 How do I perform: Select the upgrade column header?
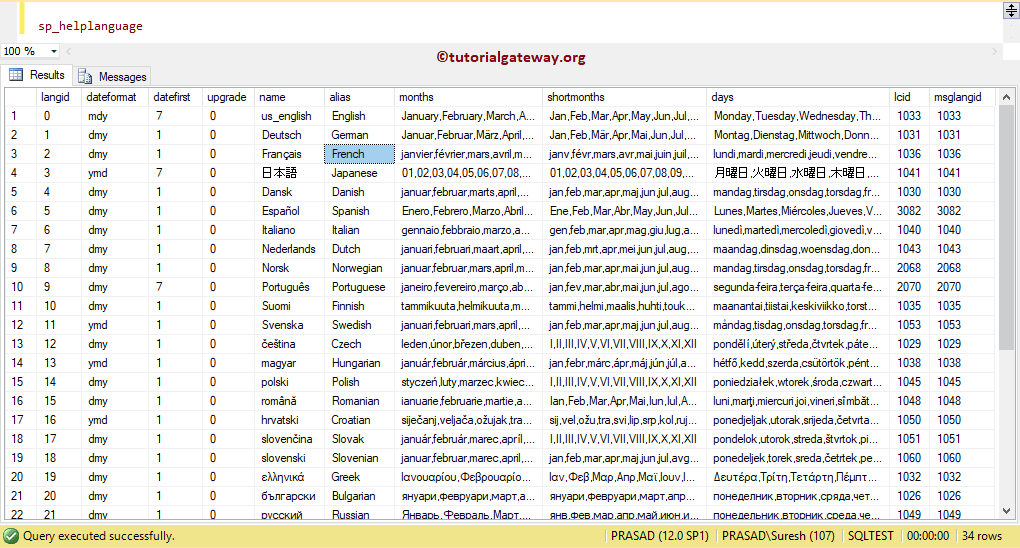227,97
